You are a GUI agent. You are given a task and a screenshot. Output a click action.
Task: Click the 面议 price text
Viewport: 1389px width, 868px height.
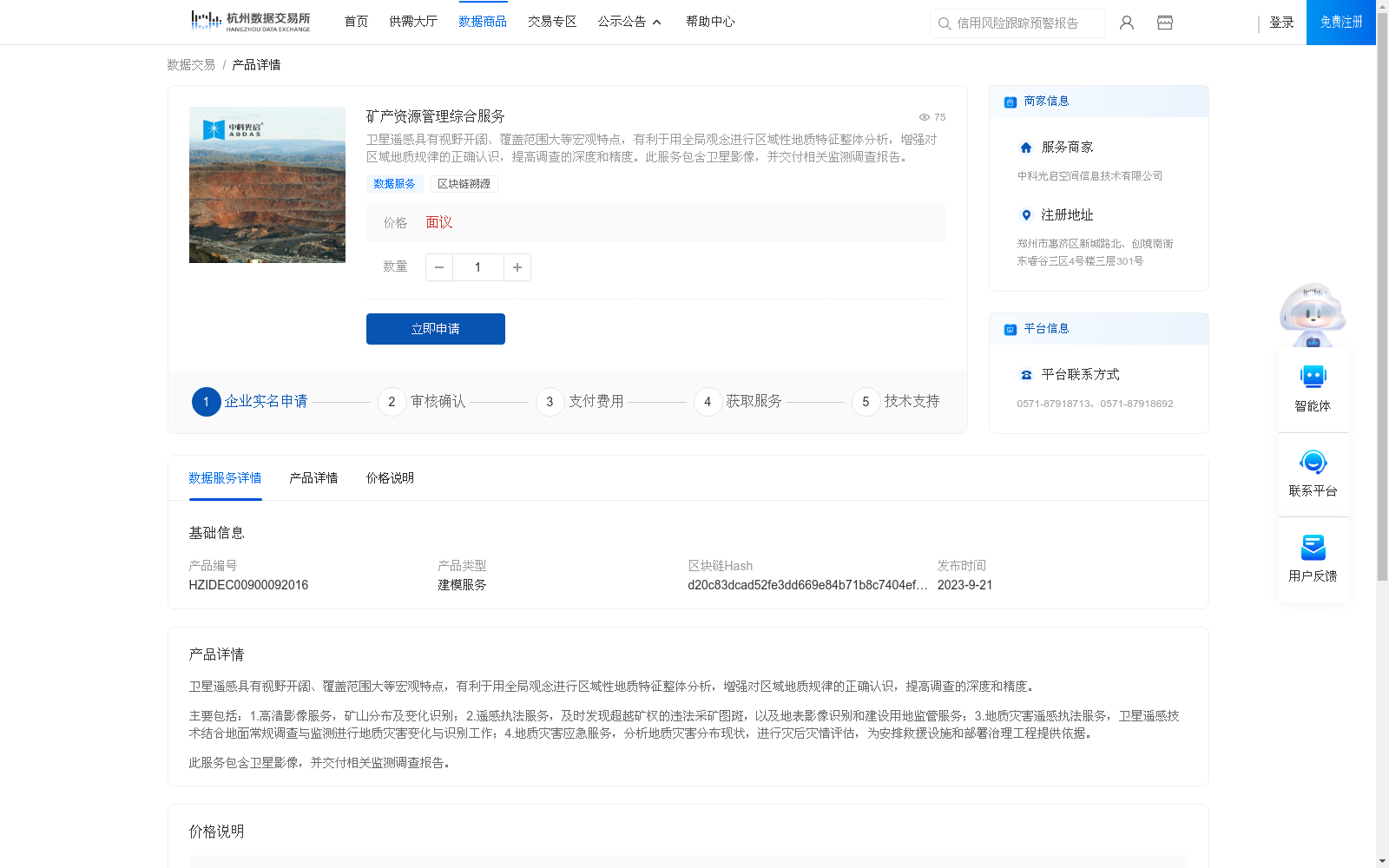tap(439, 223)
